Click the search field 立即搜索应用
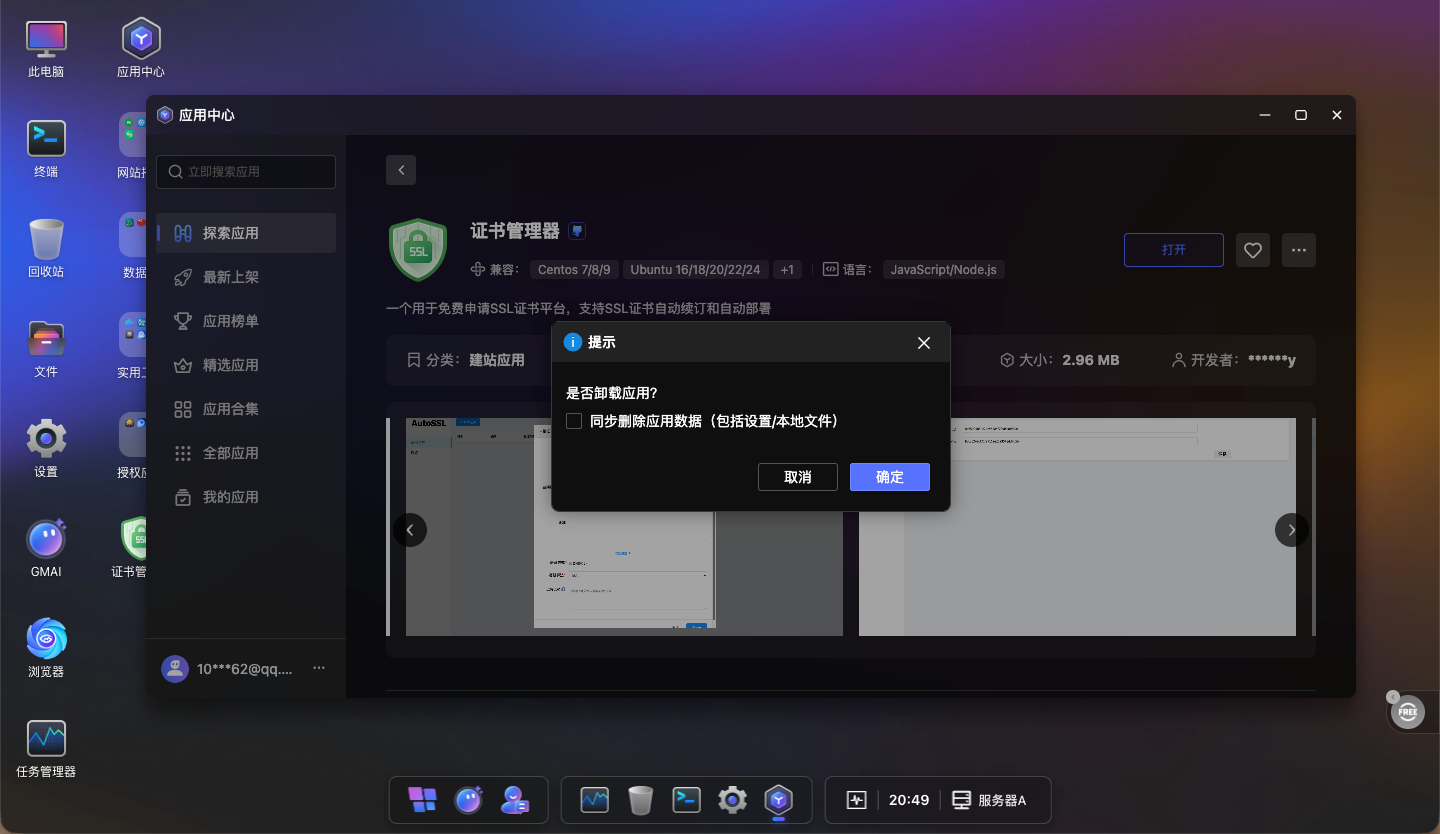1440x834 pixels. pyautogui.click(x=246, y=172)
